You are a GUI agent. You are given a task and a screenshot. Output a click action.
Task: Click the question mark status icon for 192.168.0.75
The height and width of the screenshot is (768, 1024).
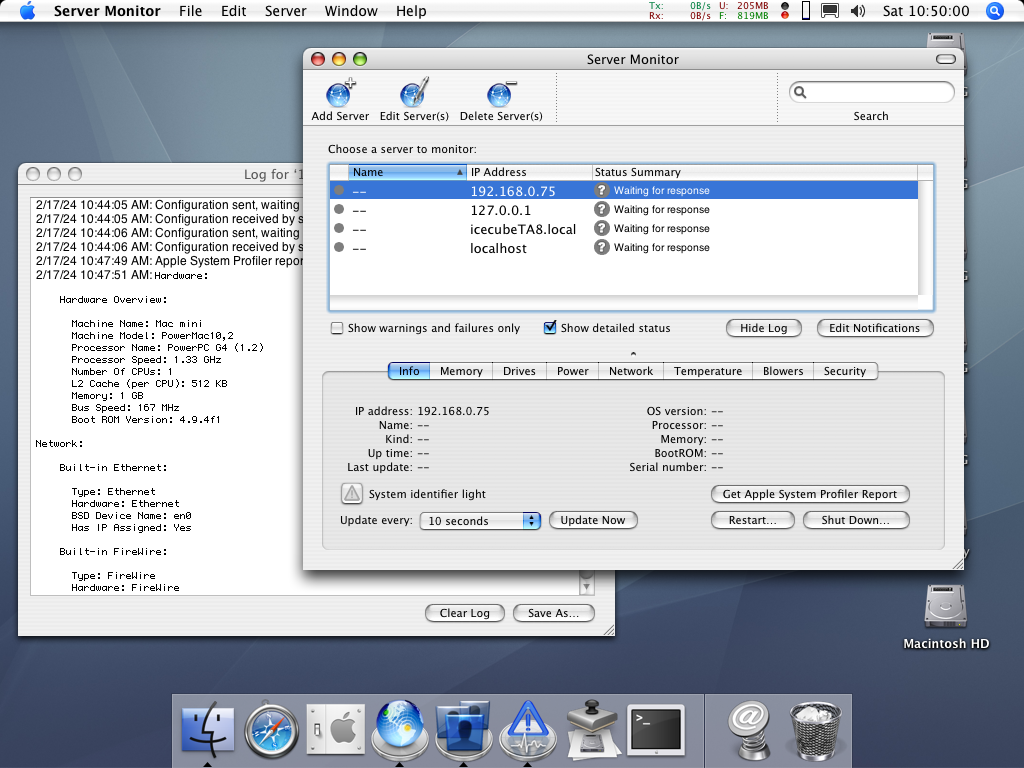click(x=601, y=190)
